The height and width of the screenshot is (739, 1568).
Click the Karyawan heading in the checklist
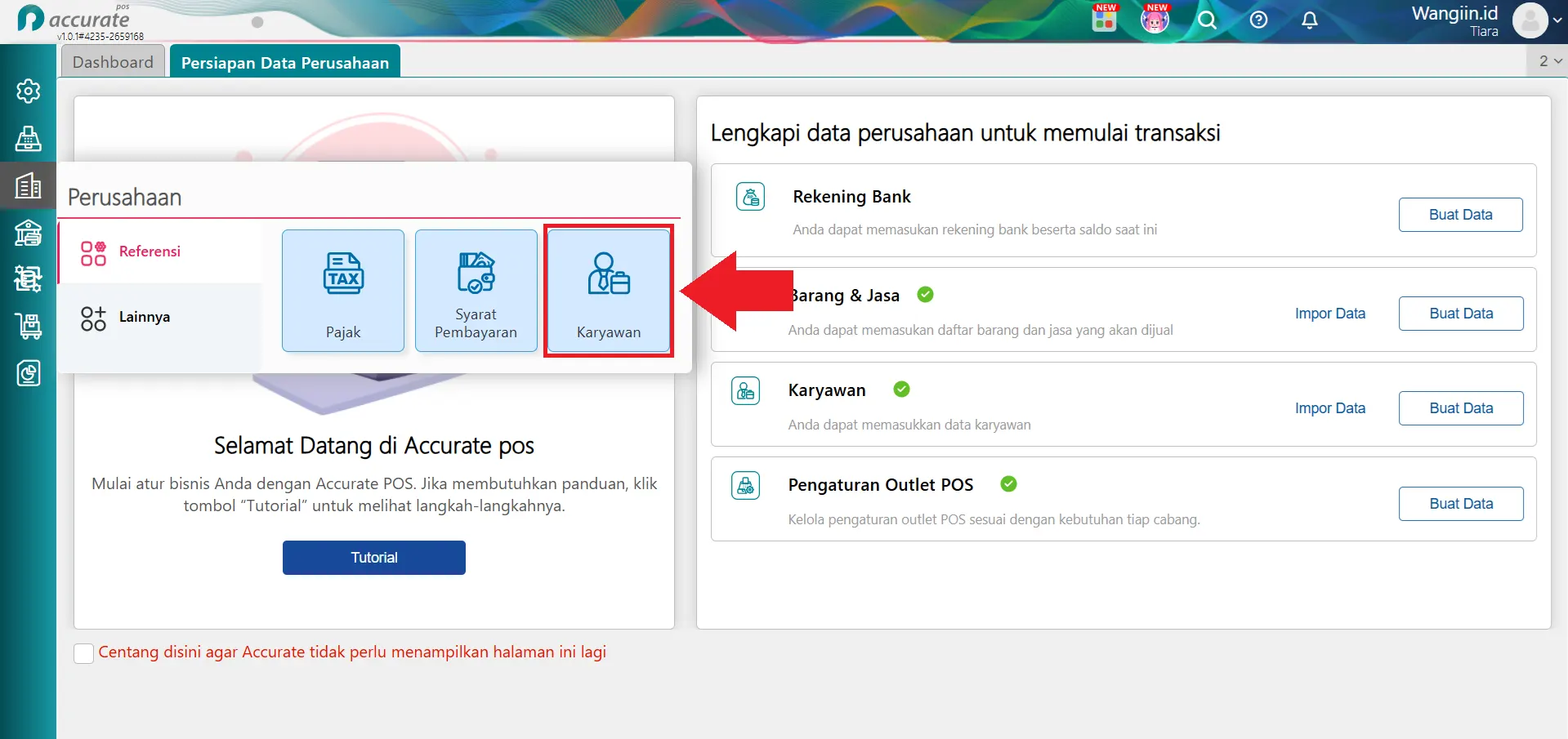(x=827, y=390)
